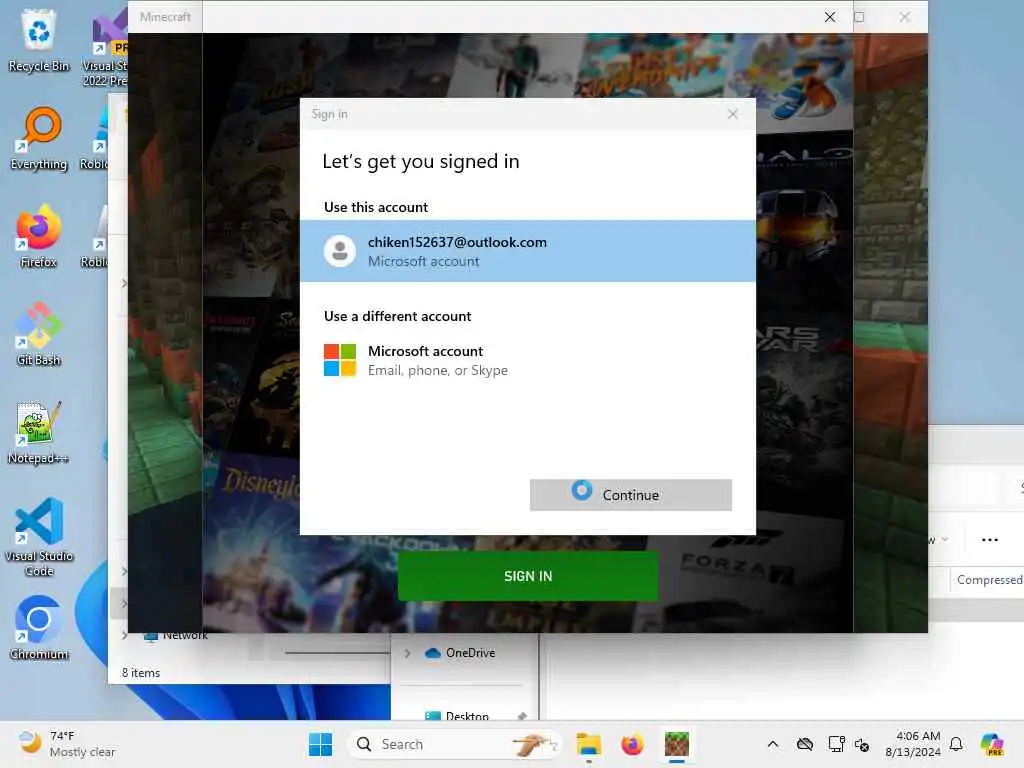Open Chromium desktop shortcut
Image resolution: width=1024 pixels, height=768 pixels.
(39, 628)
